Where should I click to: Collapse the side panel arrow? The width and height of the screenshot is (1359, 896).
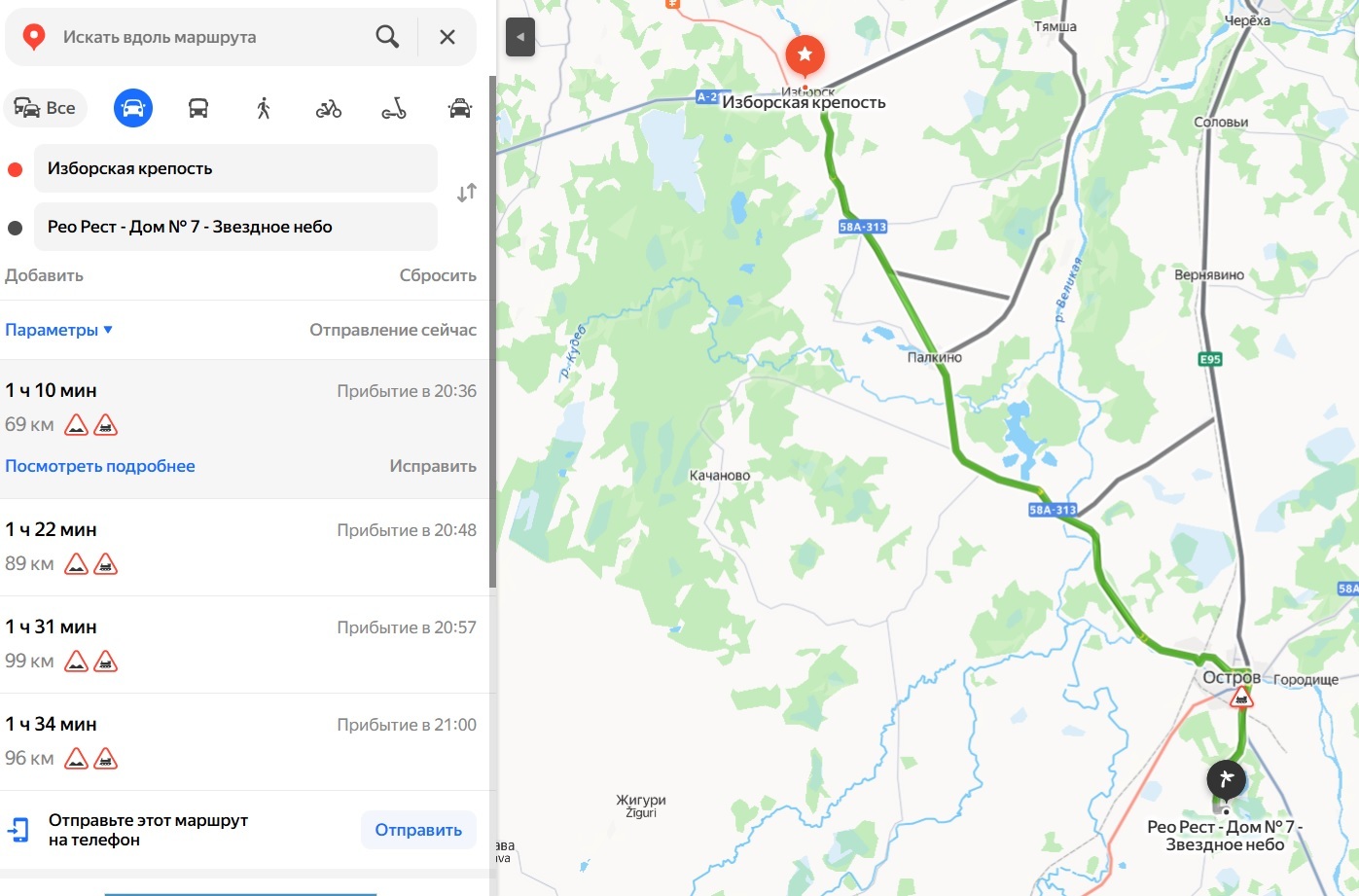520,37
